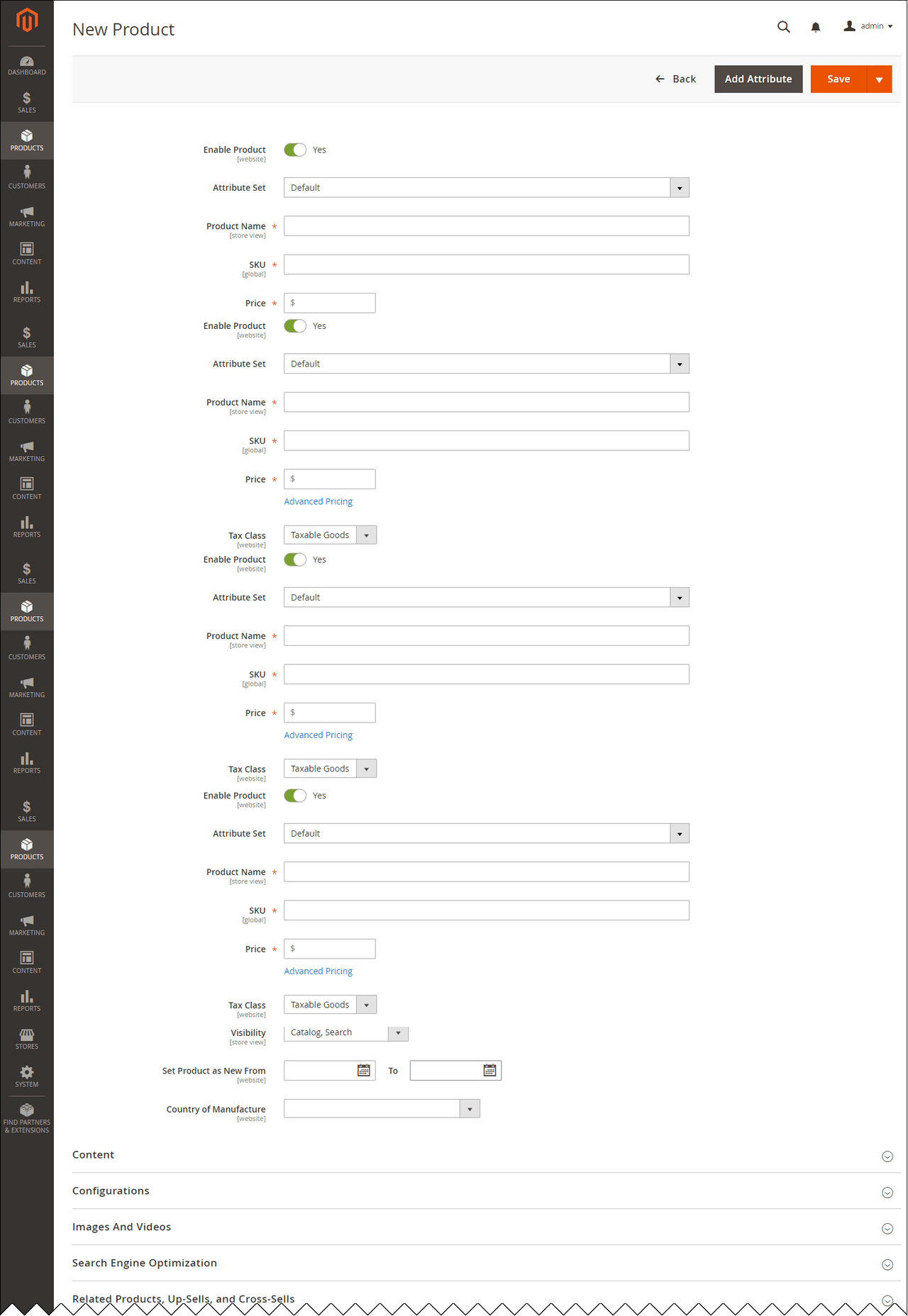Click the search magnifier icon

click(784, 27)
